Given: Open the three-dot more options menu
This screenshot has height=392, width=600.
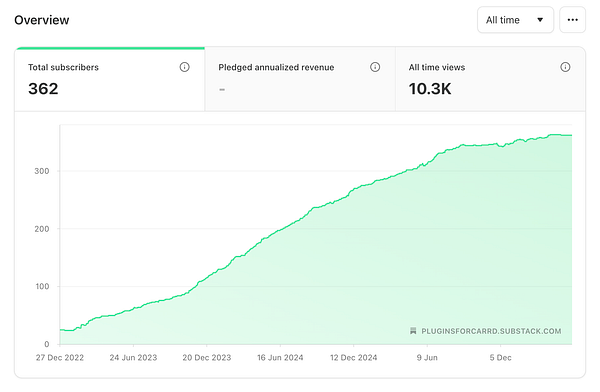Looking at the screenshot, I should click(x=572, y=20).
